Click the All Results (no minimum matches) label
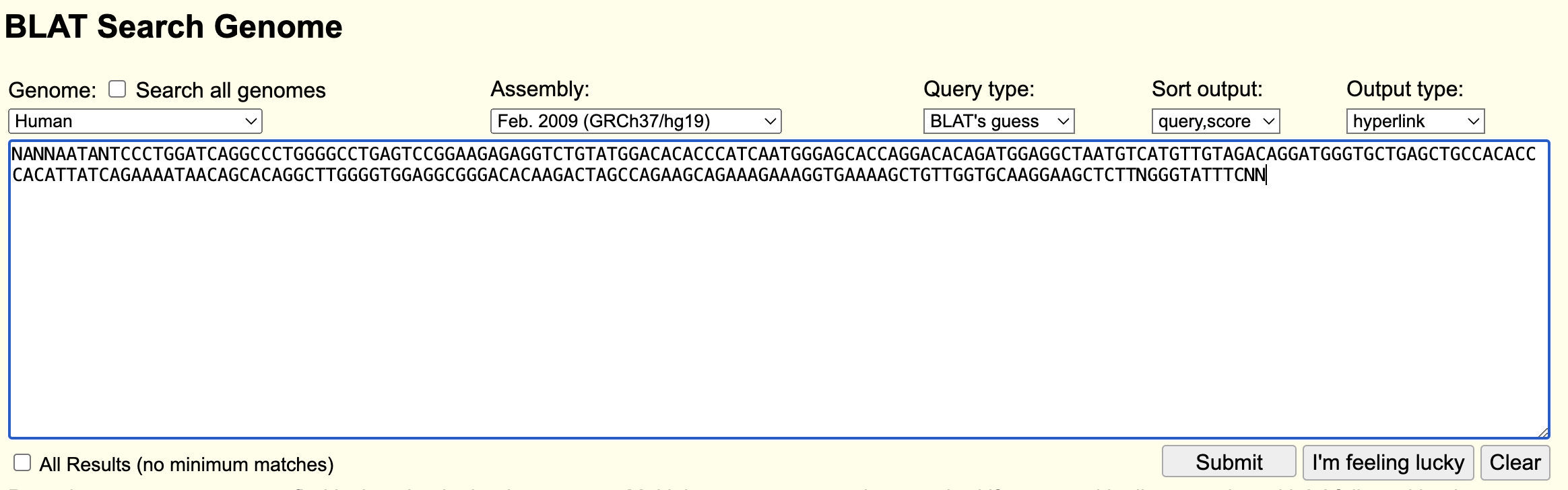Viewport: 1568px width, 490px height. click(187, 464)
